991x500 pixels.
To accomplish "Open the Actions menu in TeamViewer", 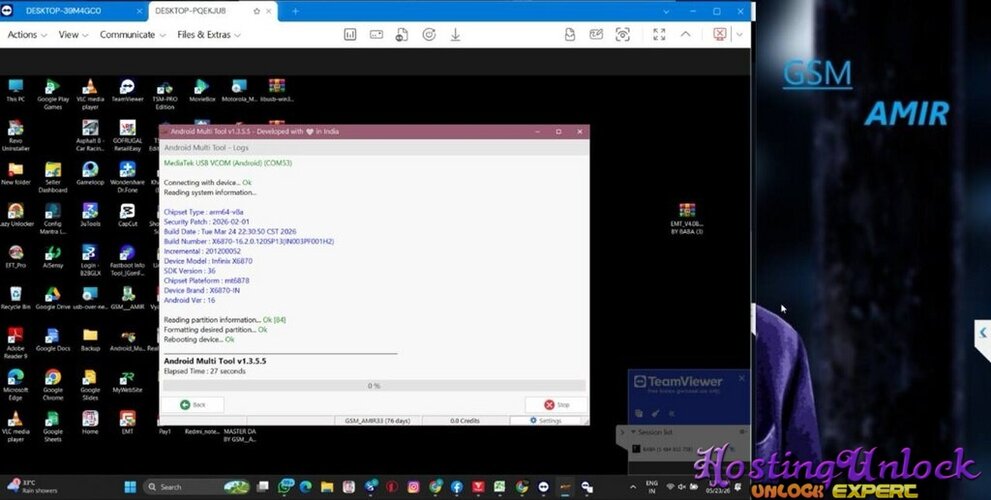I will pos(27,35).
